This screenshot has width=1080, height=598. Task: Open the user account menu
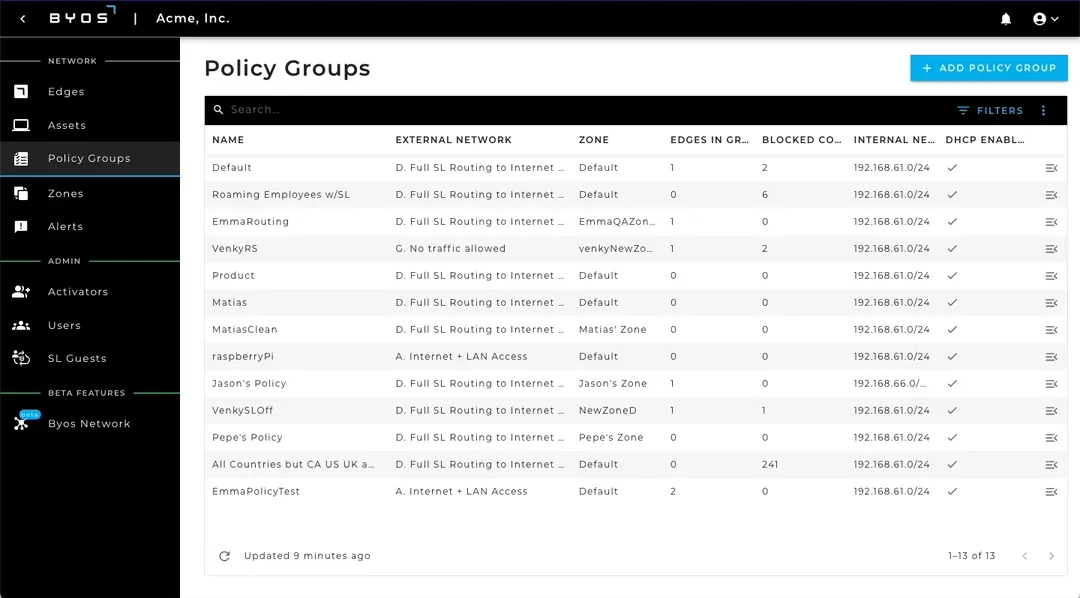click(1046, 19)
